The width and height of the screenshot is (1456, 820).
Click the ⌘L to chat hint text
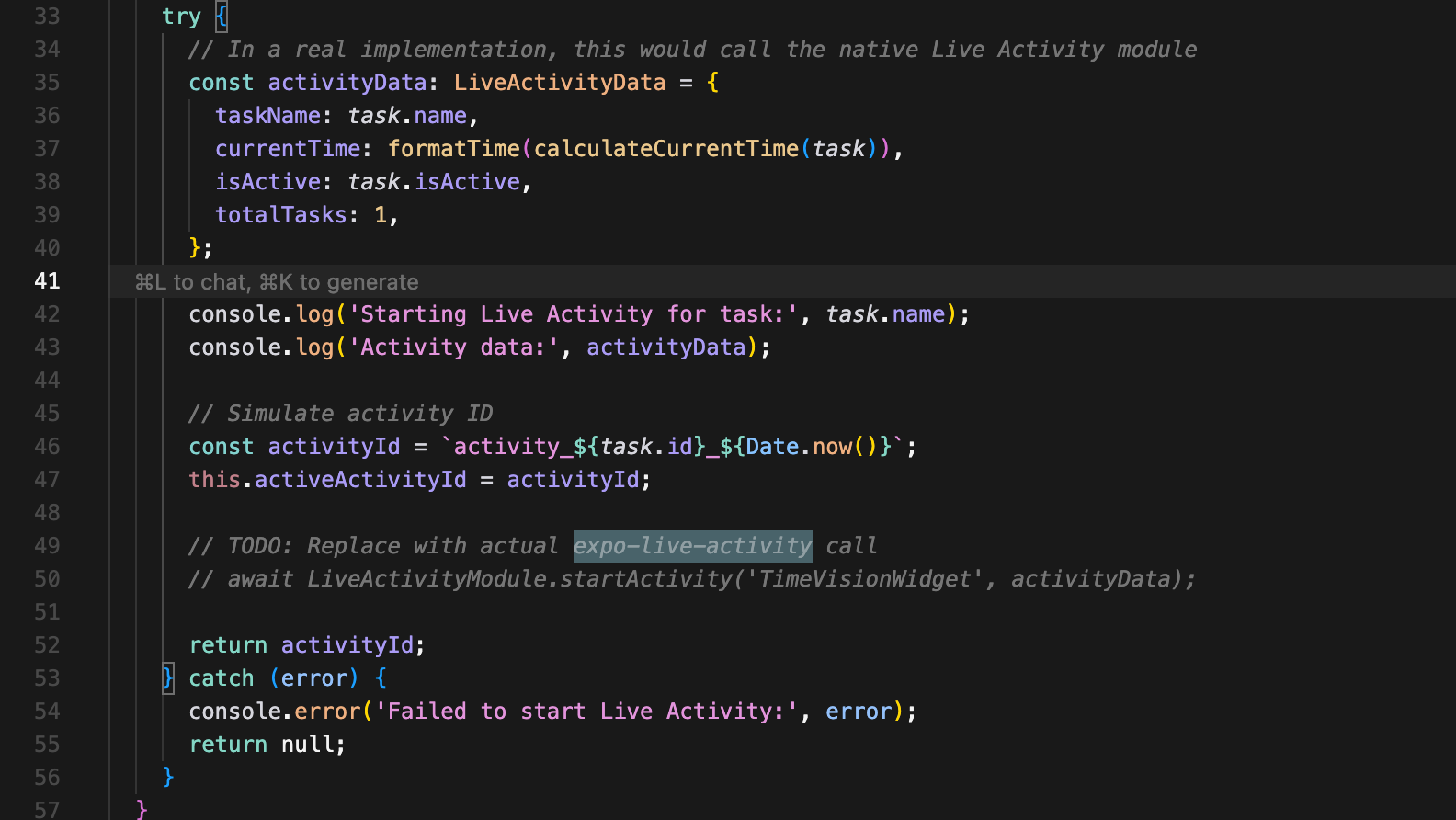[192, 282]
